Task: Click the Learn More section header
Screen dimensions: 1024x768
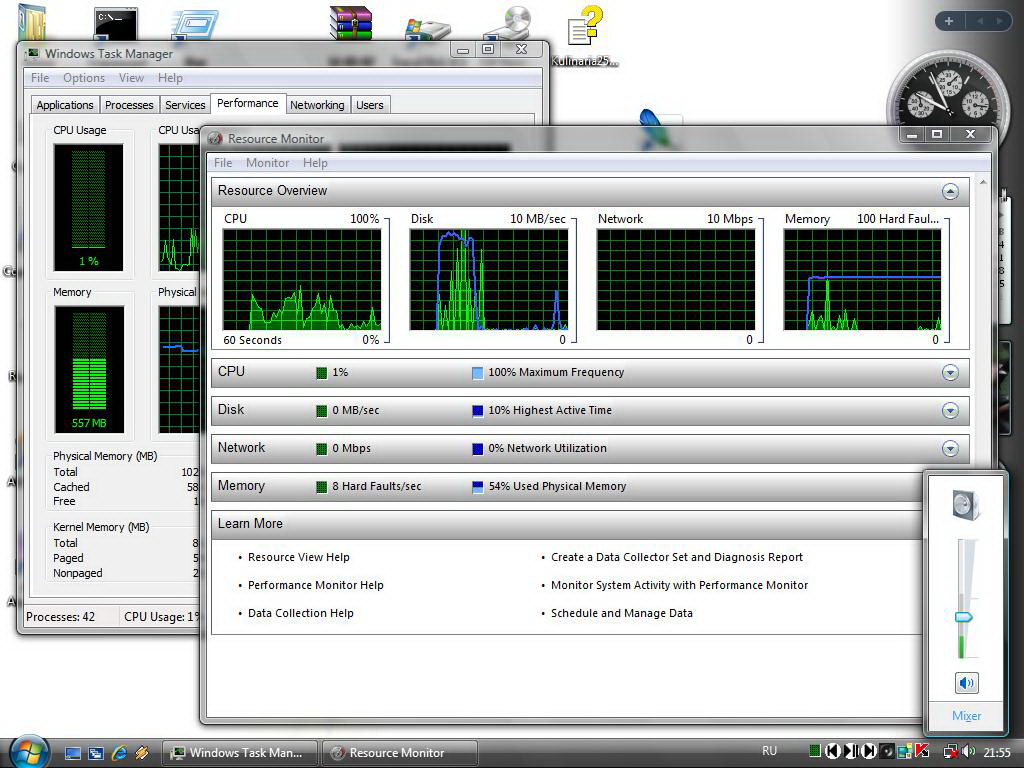Action: 567,524
